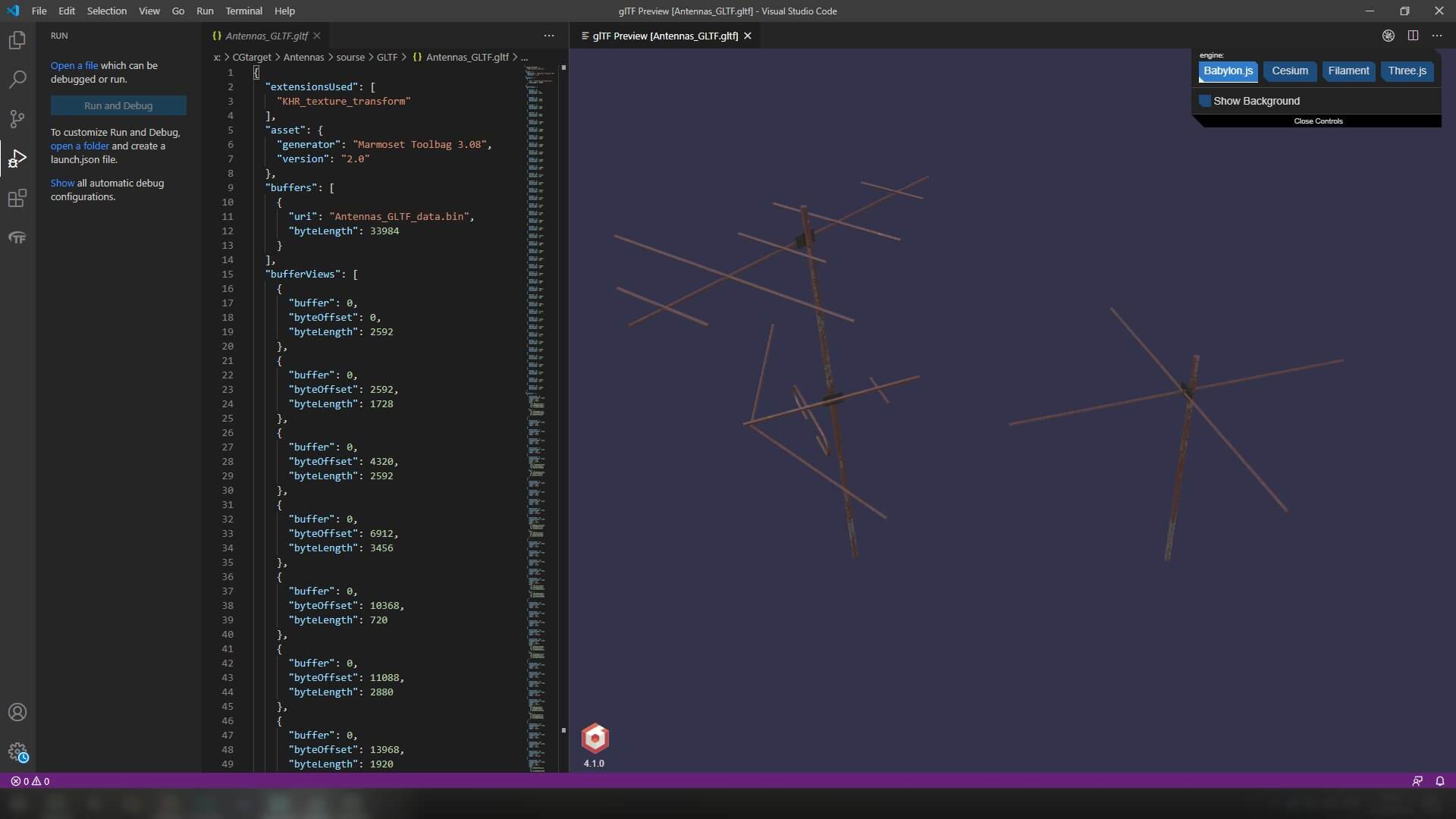Click the byteLength value 33984
The image size is (1456, 819).
coord(384,231)
